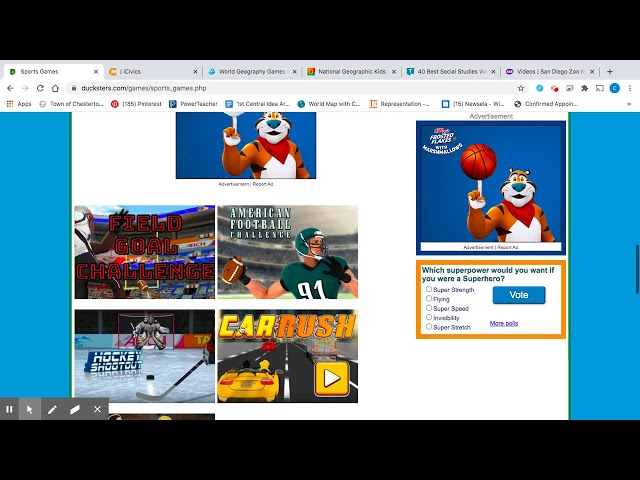Close the Sports Games tab

click(x=96, y=71)
